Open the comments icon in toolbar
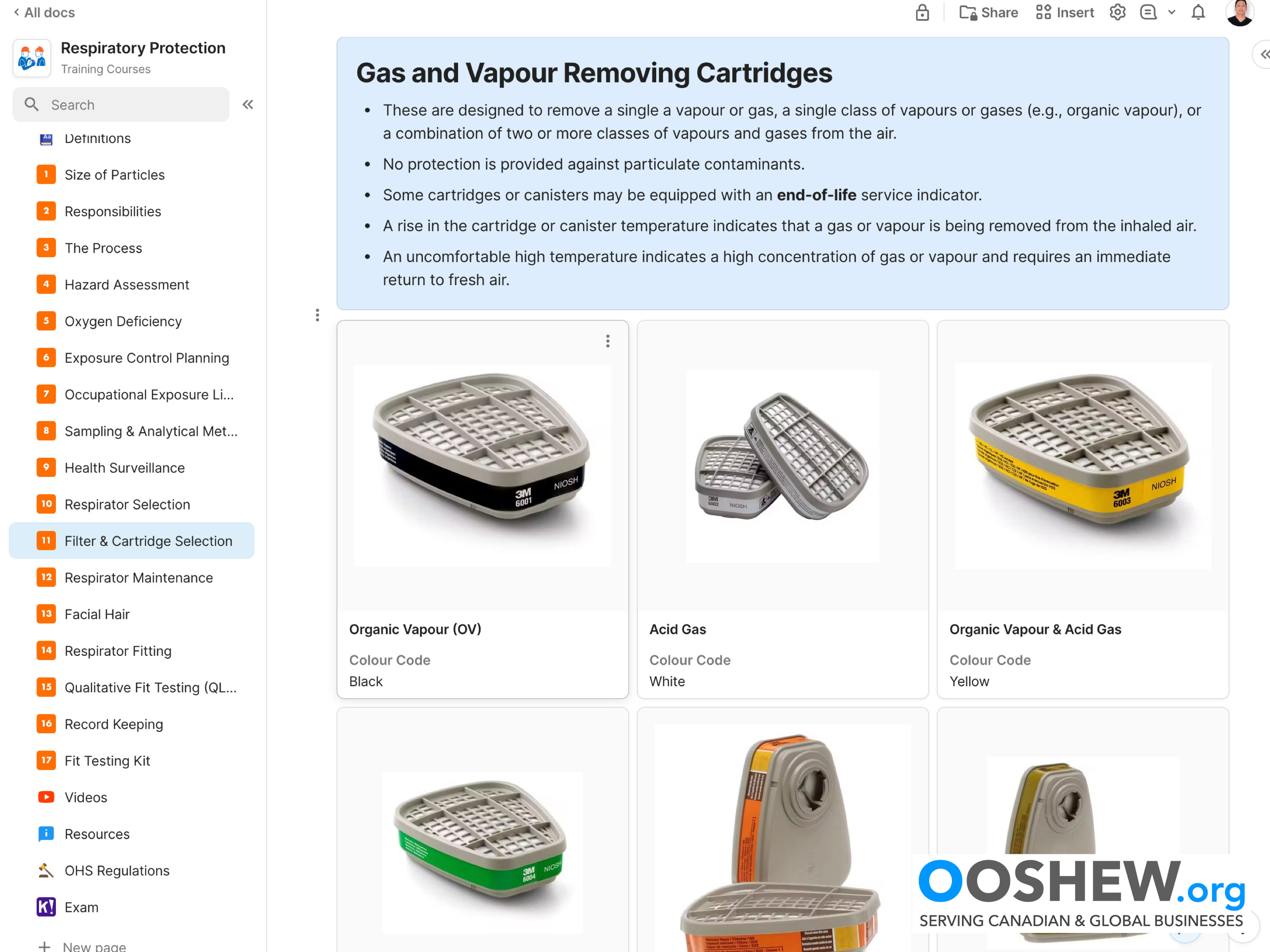 pos(1148,13)
